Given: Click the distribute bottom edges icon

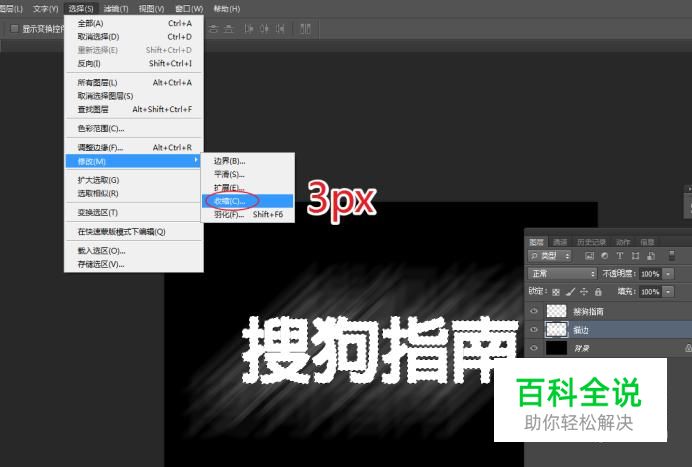Looking at the screenshot, I should pos(229,29).
